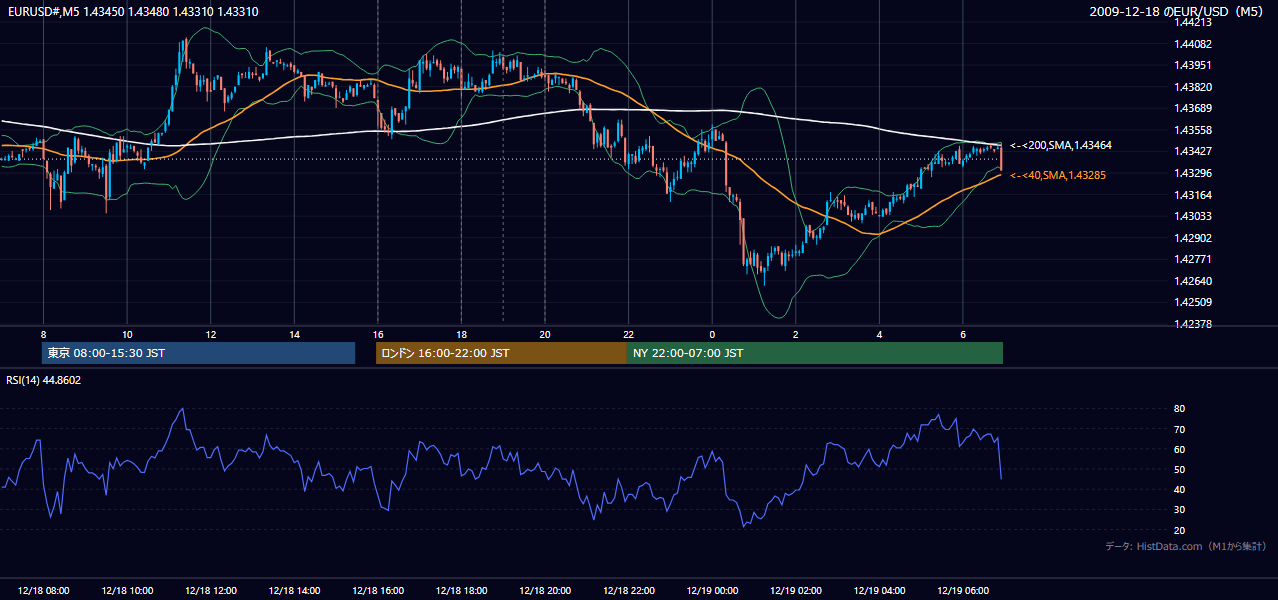1278x600 pixels.
Task: Click price axis label 1.42509
Action: click(1193, 302)
